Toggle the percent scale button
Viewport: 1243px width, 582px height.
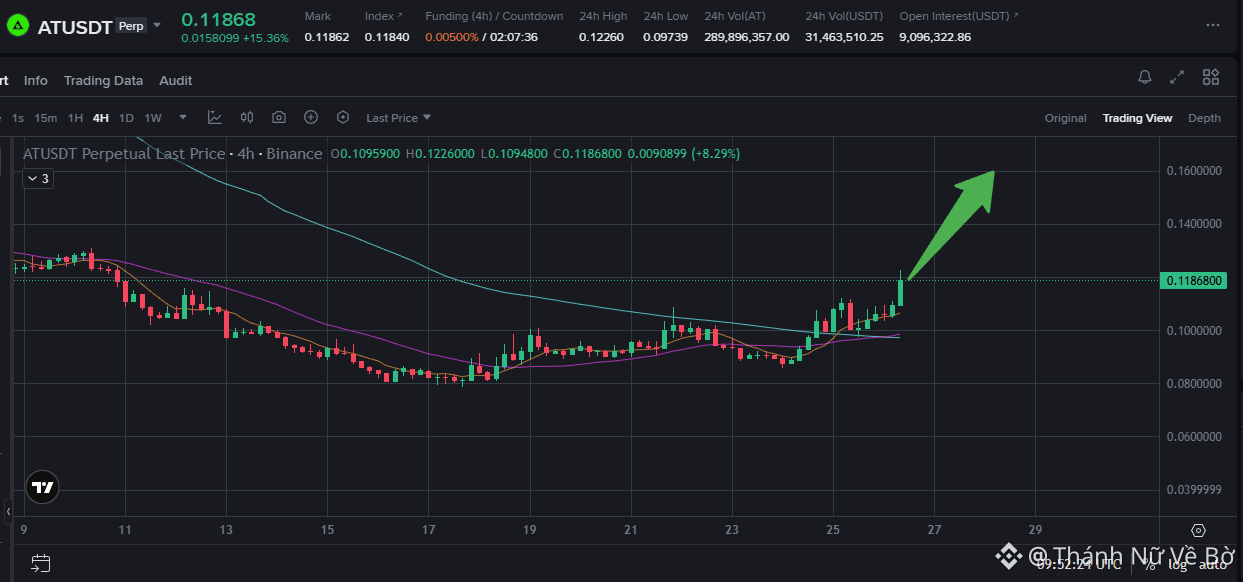pos(1150,564)
